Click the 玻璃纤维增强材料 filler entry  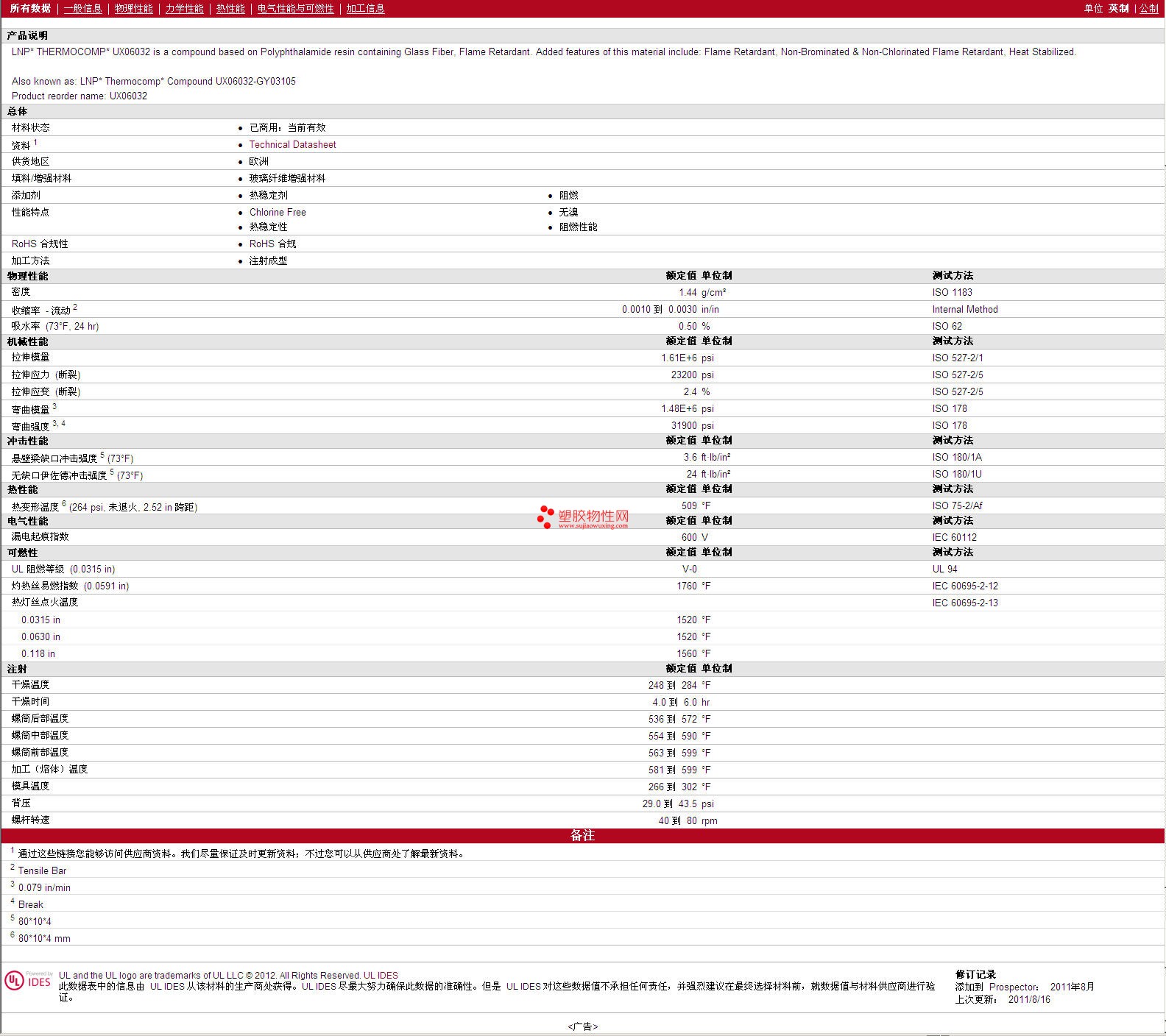click(x=287, y=178)
